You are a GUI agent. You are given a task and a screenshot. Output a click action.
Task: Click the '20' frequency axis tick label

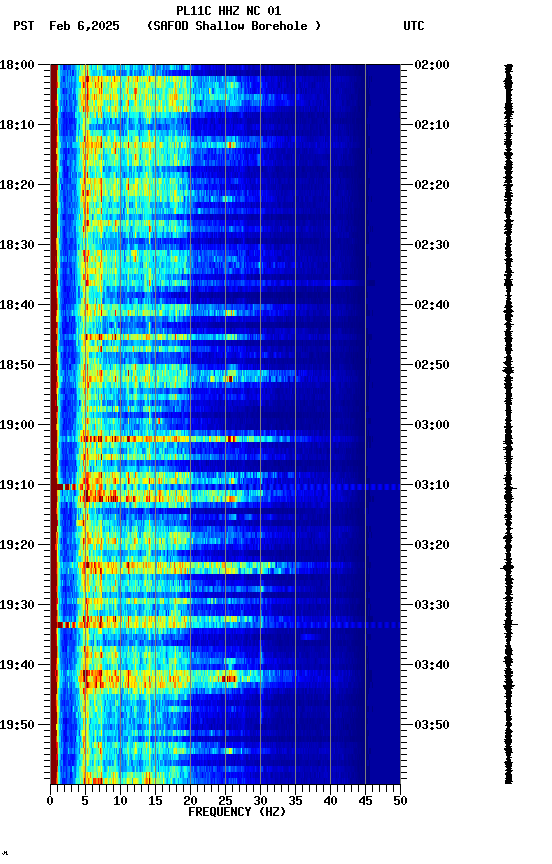[190, 801]
